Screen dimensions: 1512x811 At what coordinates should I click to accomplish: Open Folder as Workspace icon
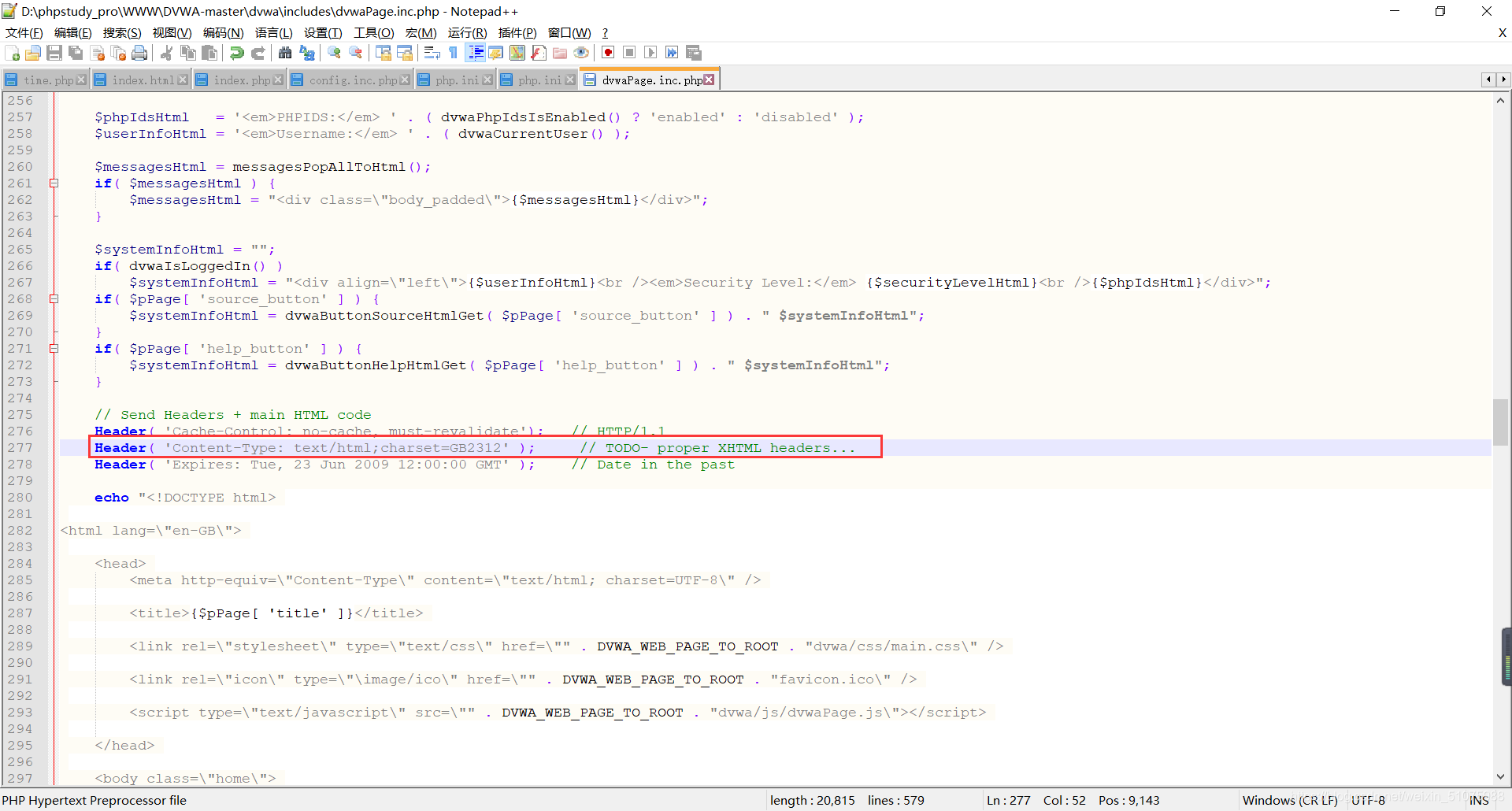560,53
